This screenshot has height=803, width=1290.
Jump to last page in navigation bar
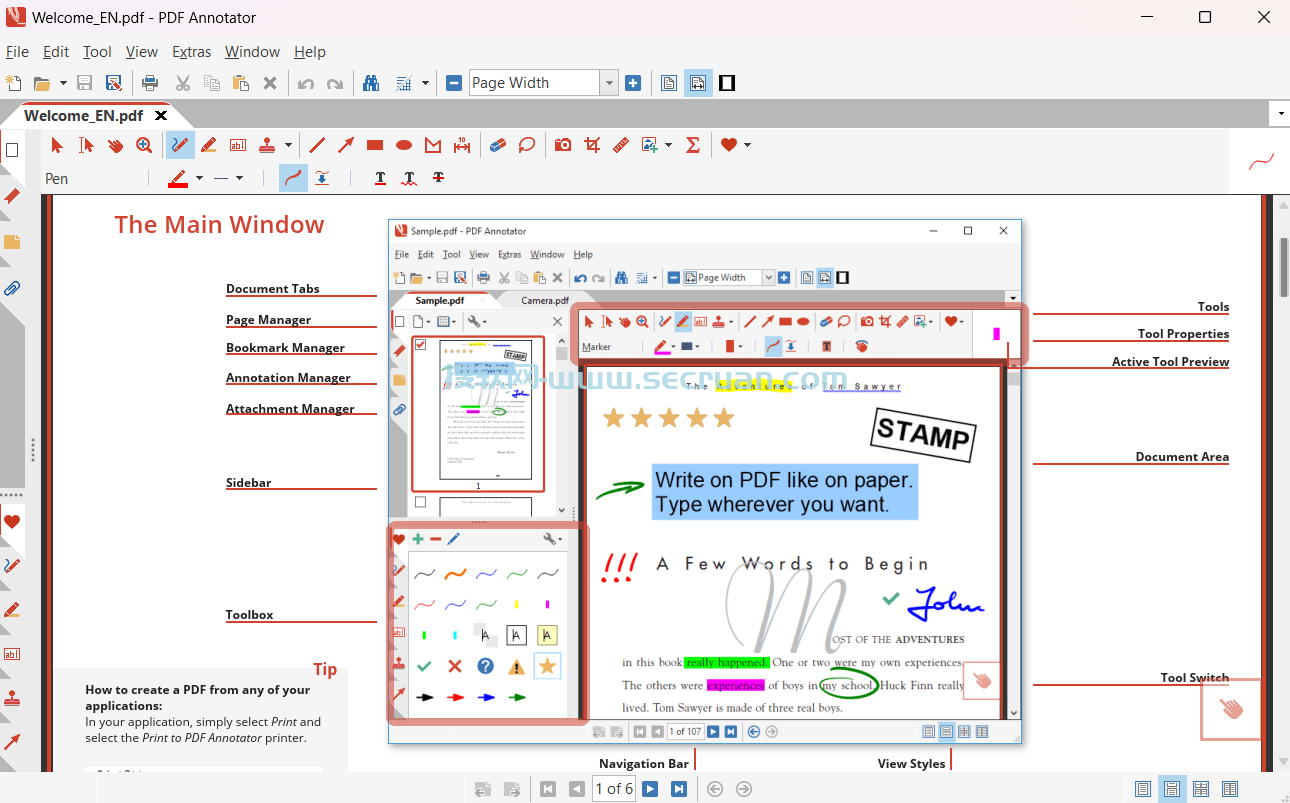[x=679, y=789]
